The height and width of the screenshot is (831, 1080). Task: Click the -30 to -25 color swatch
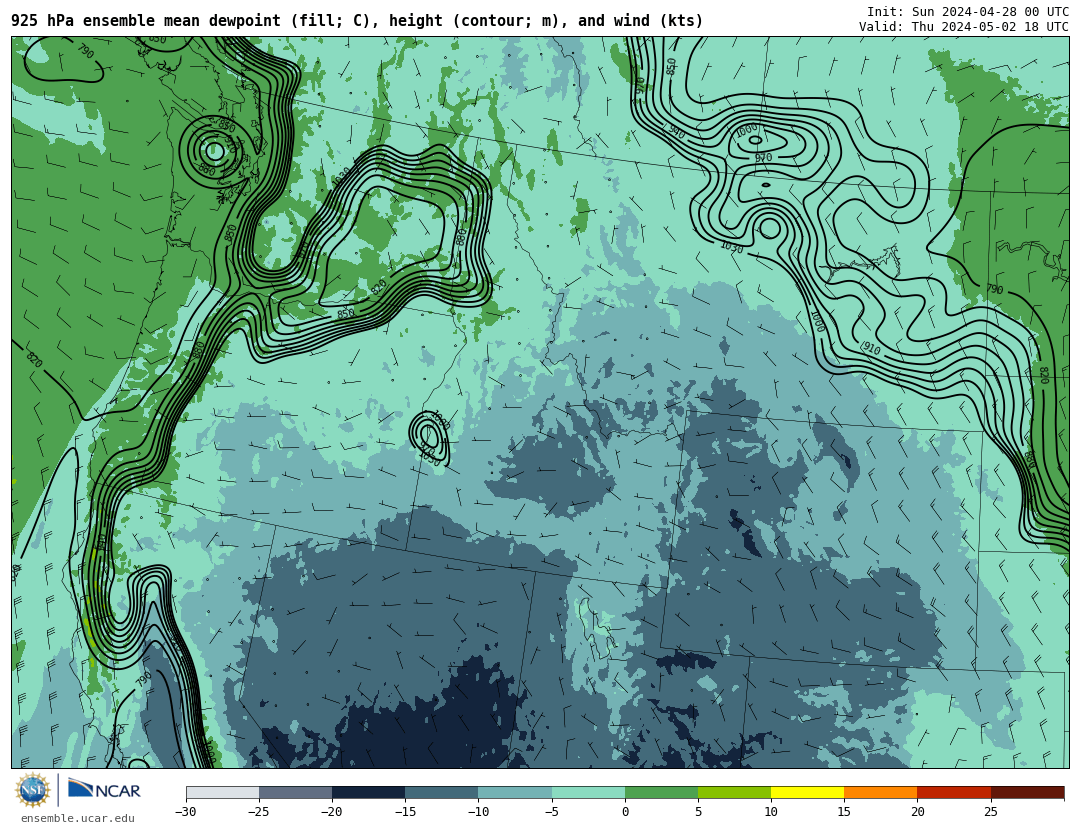pyautogui.click(x=222, y=792)
